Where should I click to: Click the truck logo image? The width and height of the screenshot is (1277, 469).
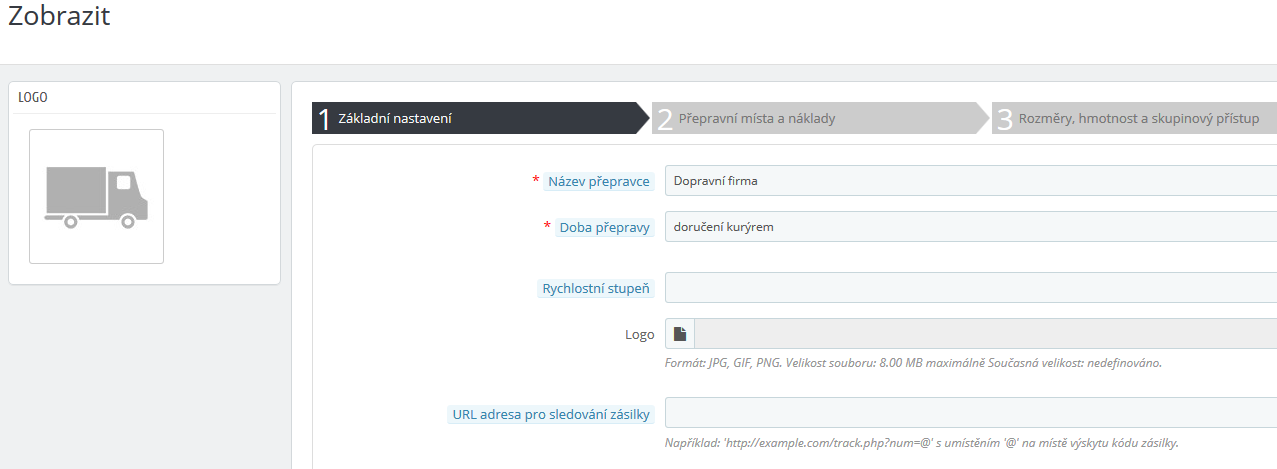point(96,196)
